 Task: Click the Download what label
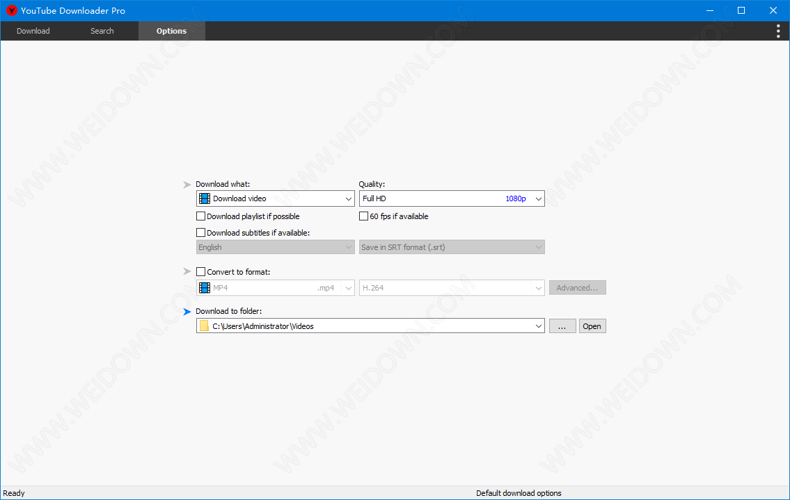pos(223,184)
